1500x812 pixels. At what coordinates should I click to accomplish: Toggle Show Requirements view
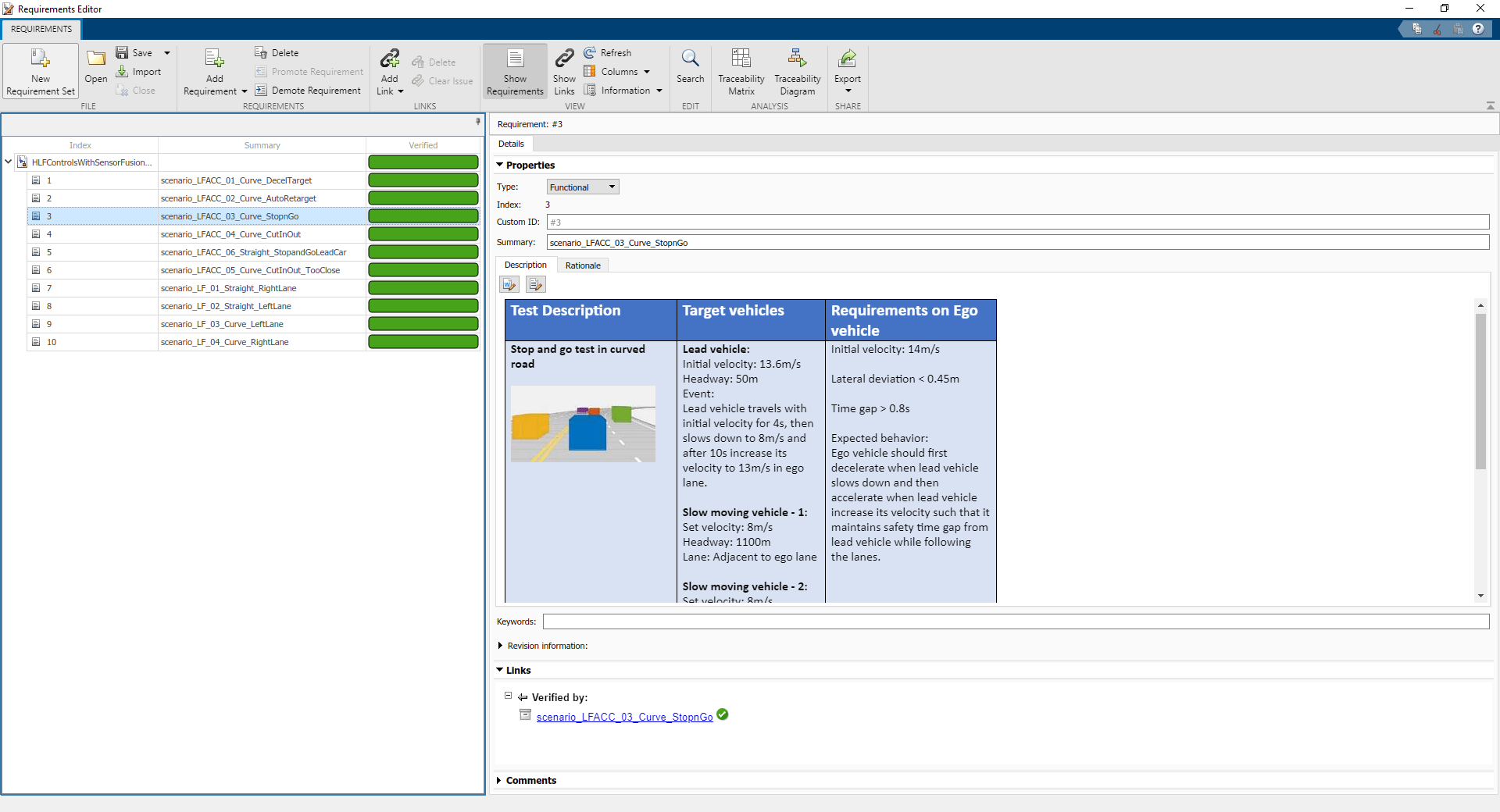[515, 70]
